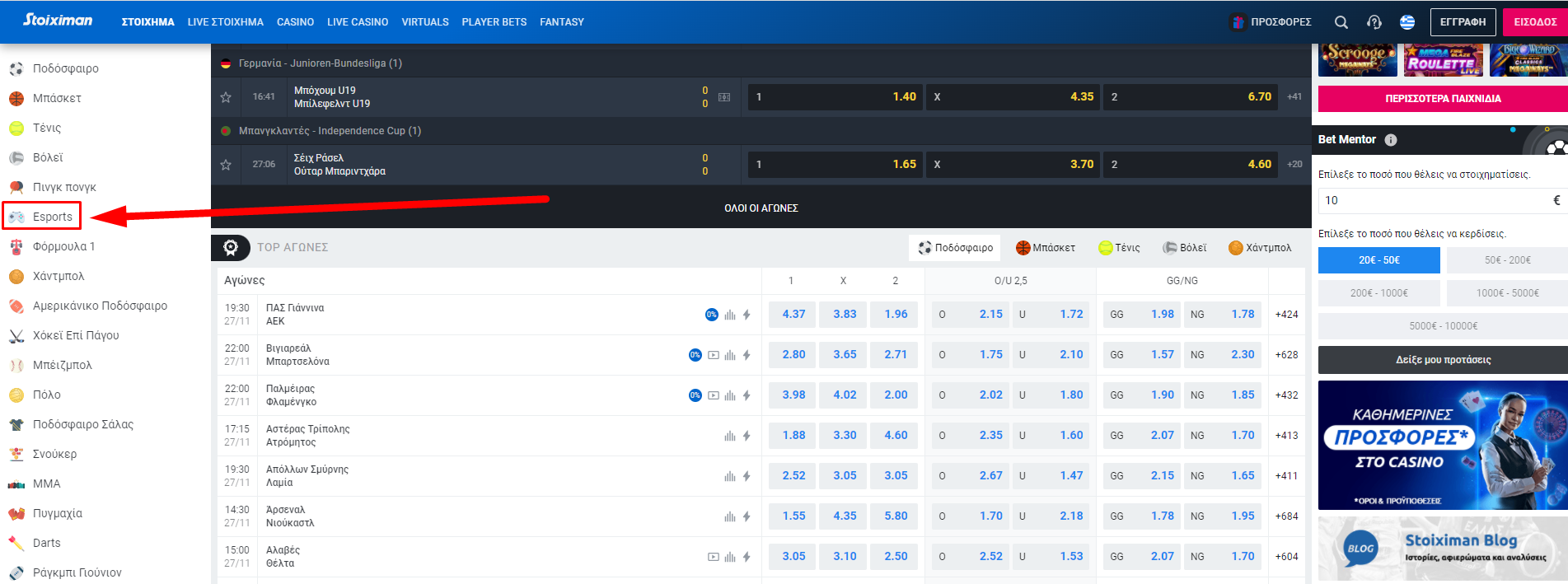Open Χόκεϊ Επί Πάγου in the sidebar
This screenshot has width=1568, height=584.
coord(76,335)
